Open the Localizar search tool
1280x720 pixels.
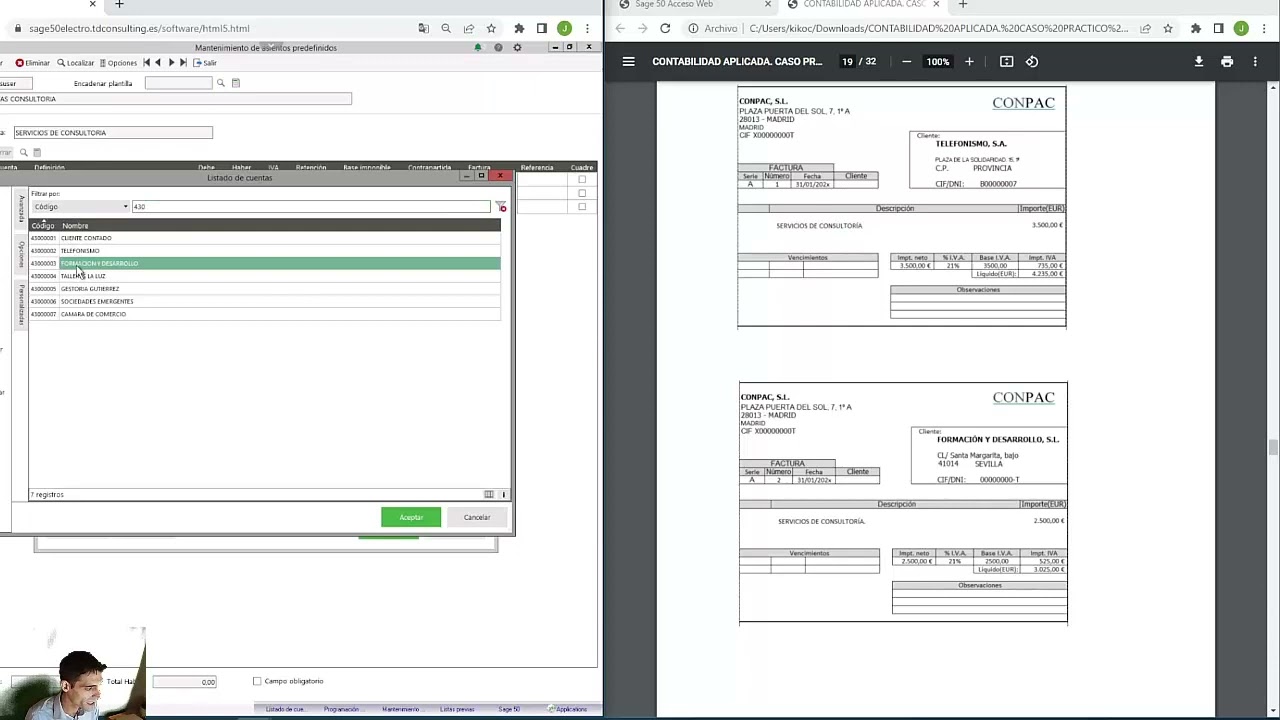(x=75, y=63)
